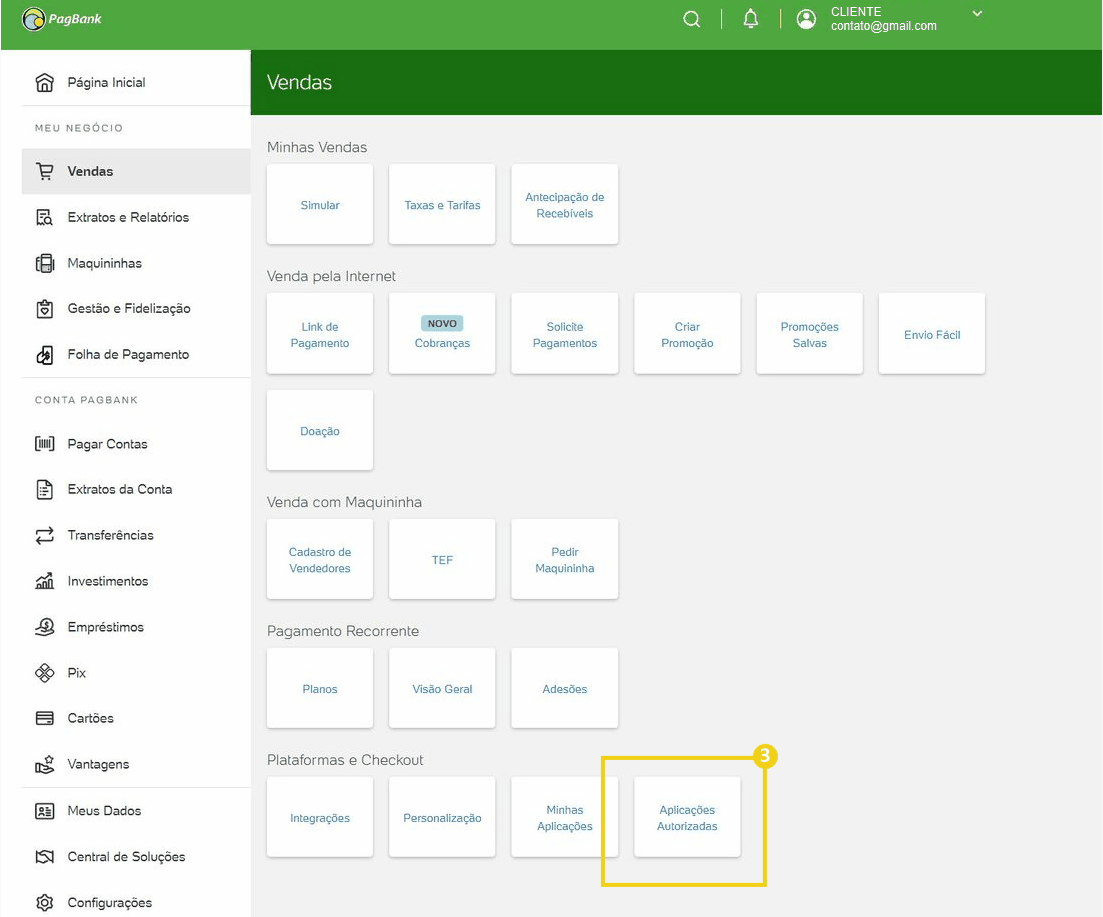The height and width of the screenshot is (917, 1103).
Task: Open the Solicite Pagamentos card
Action: (x=565, y=334)
